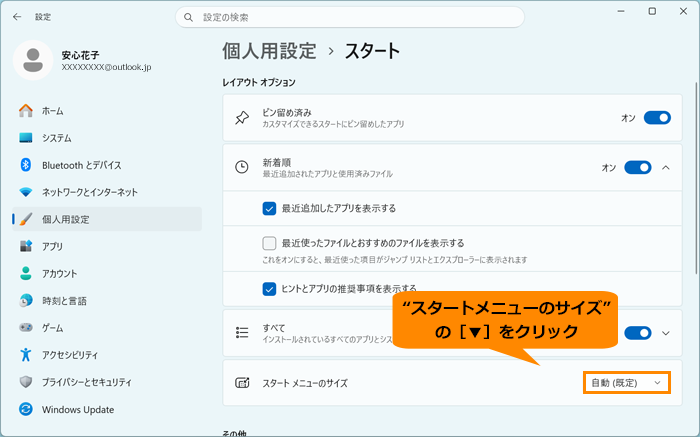Screen dimensions: 700x437
Task: Click the ホーム house icon
Action: tap(26, 111)
